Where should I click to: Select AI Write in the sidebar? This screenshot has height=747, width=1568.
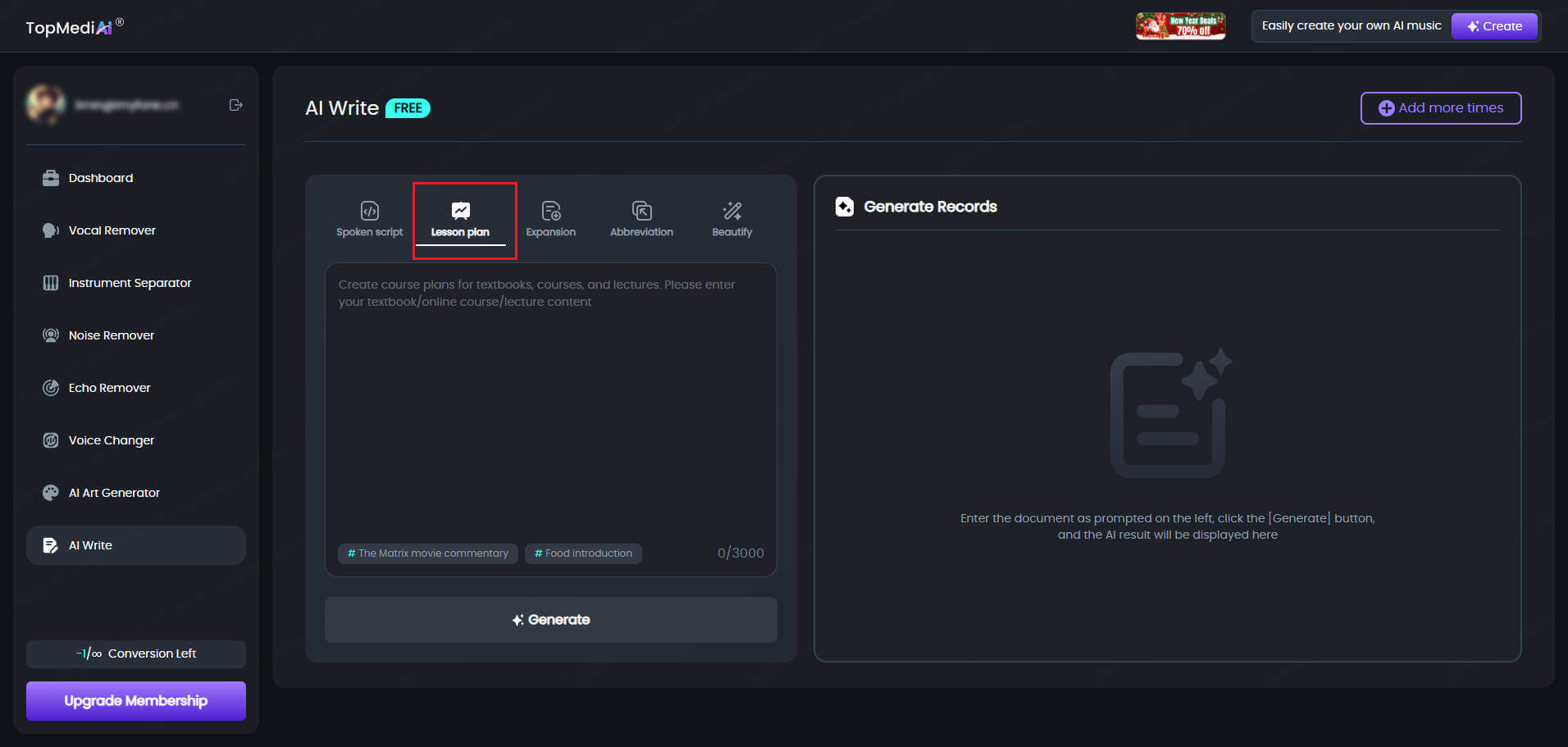(136, 545)
